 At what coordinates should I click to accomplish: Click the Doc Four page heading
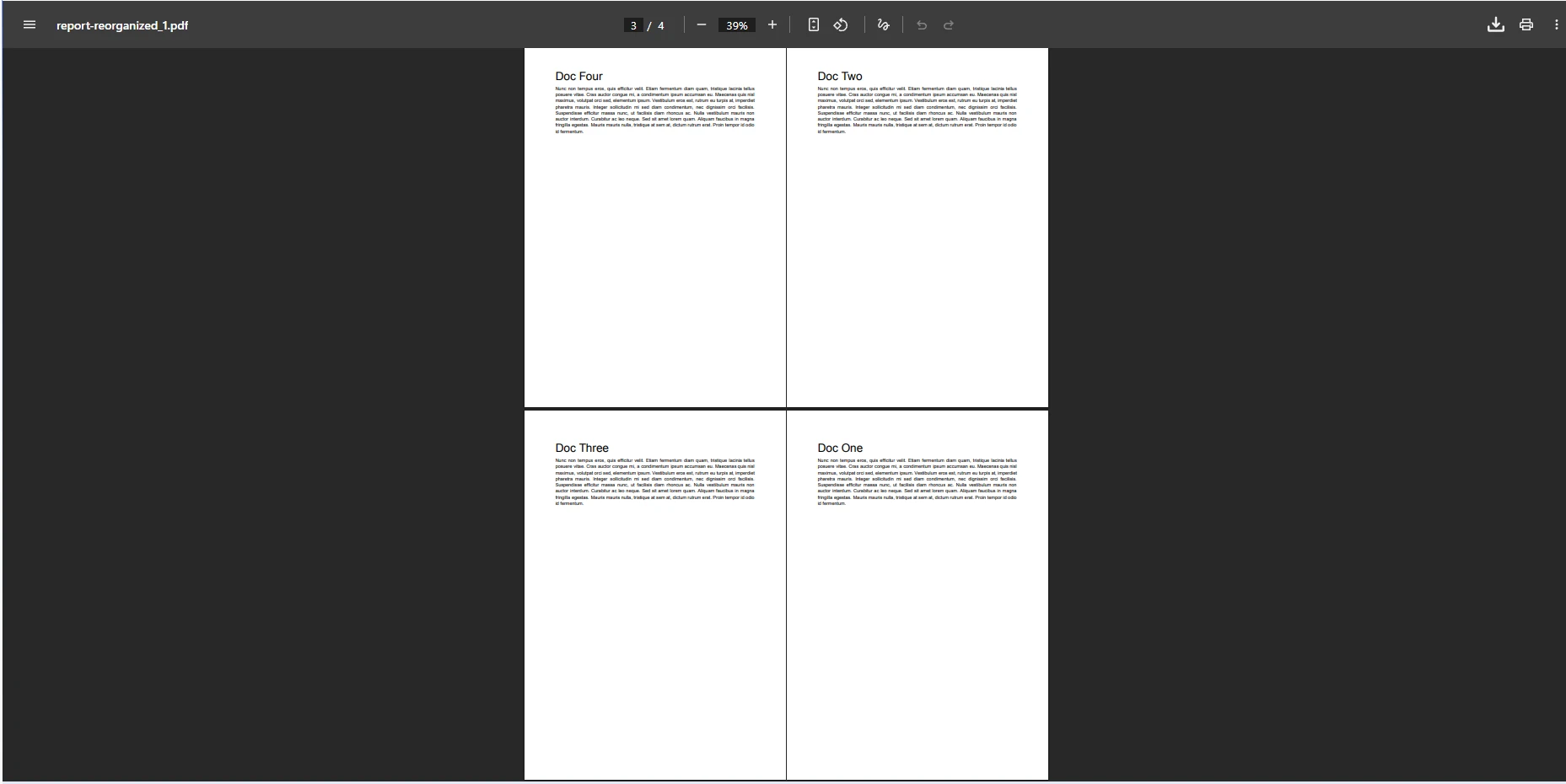point(579,76)
